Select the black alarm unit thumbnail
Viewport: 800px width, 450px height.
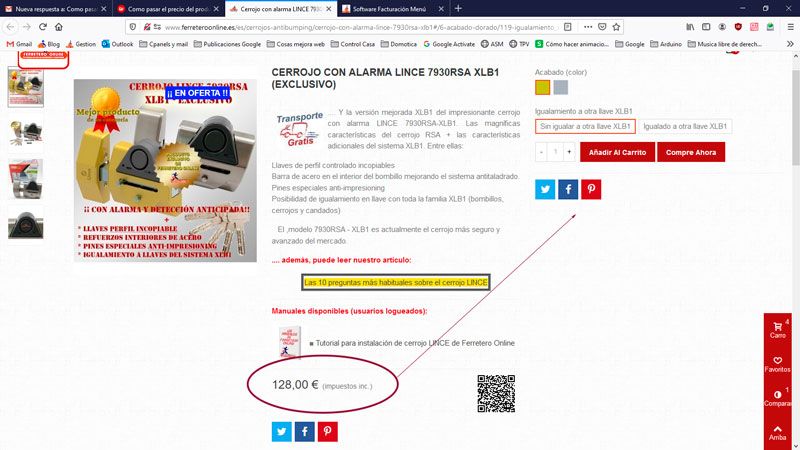pyautogui.click(x=26, y=225)
